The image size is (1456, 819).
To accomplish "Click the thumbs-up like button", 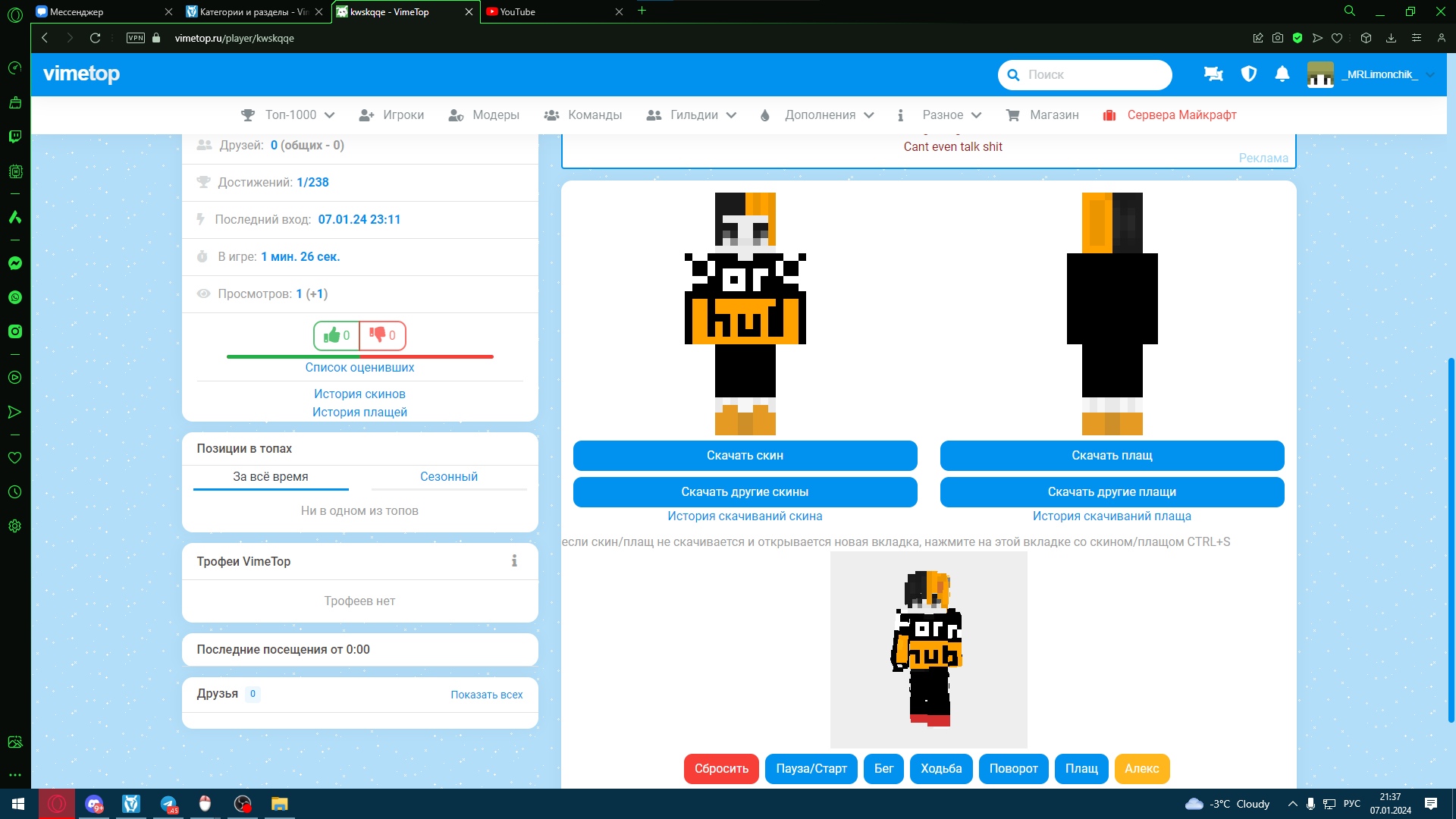I will 337,335.
